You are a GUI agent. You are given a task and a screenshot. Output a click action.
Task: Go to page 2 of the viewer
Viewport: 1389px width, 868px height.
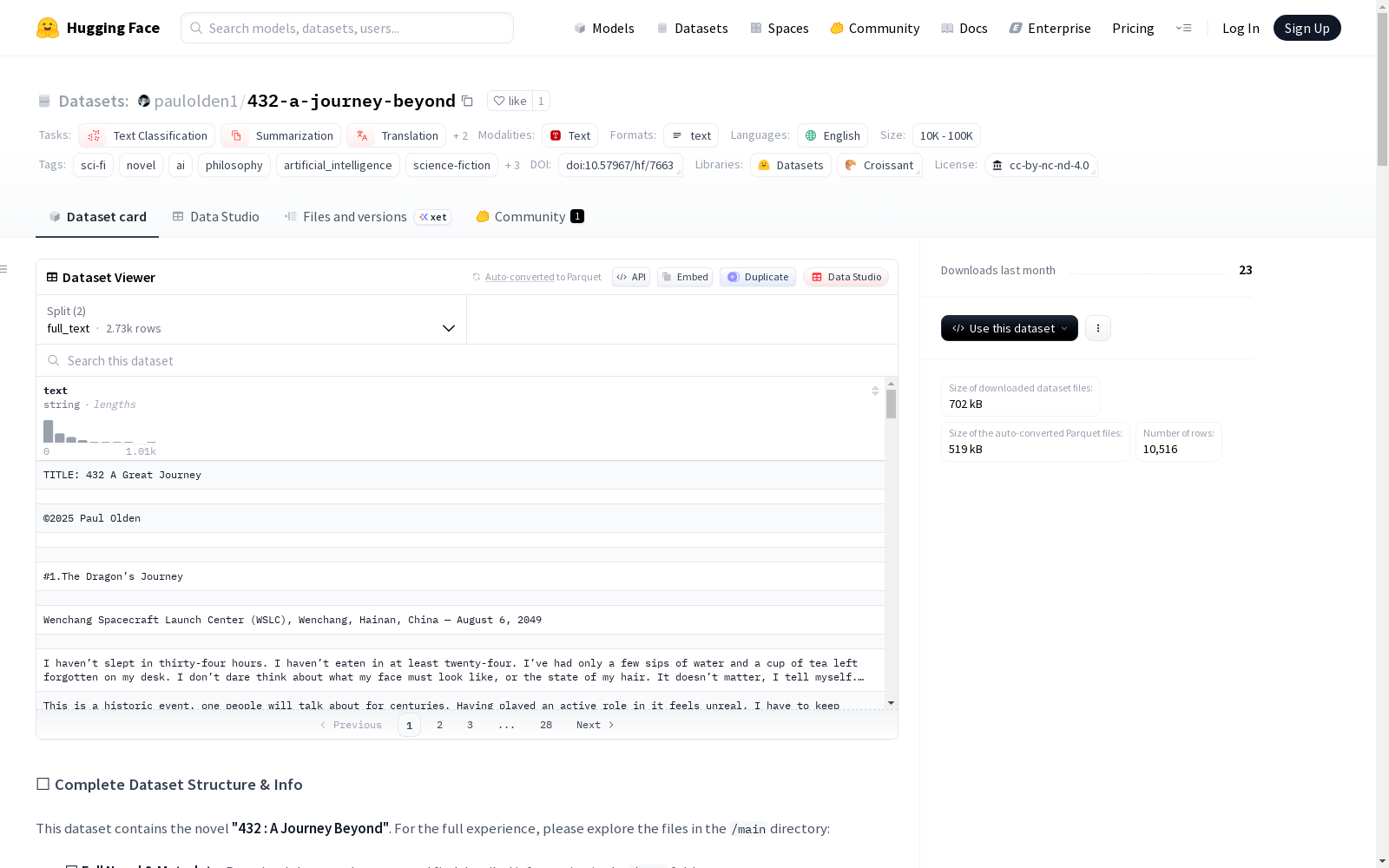(x=439, y=725)
